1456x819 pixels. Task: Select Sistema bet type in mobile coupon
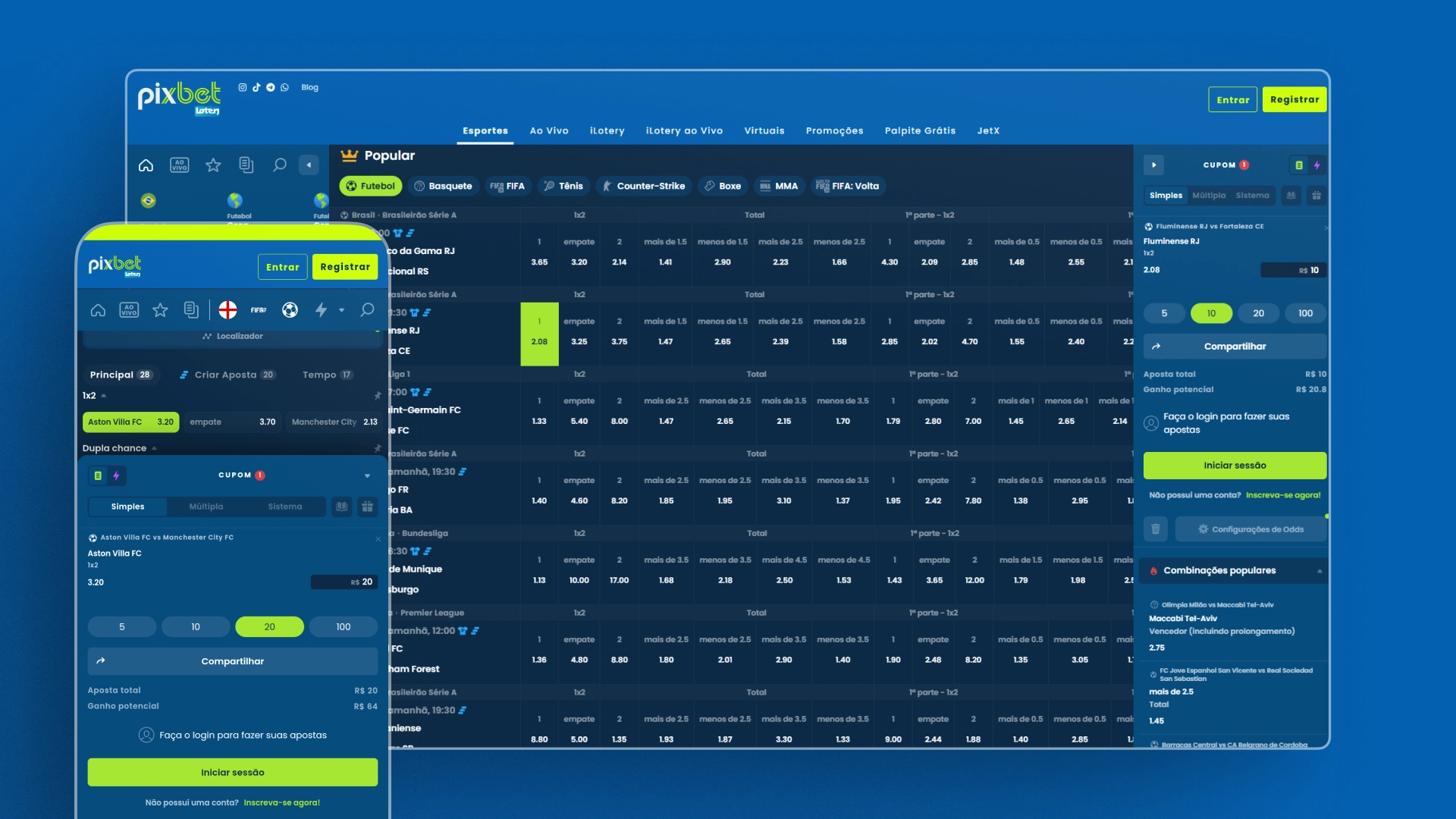tap(285, 507)
